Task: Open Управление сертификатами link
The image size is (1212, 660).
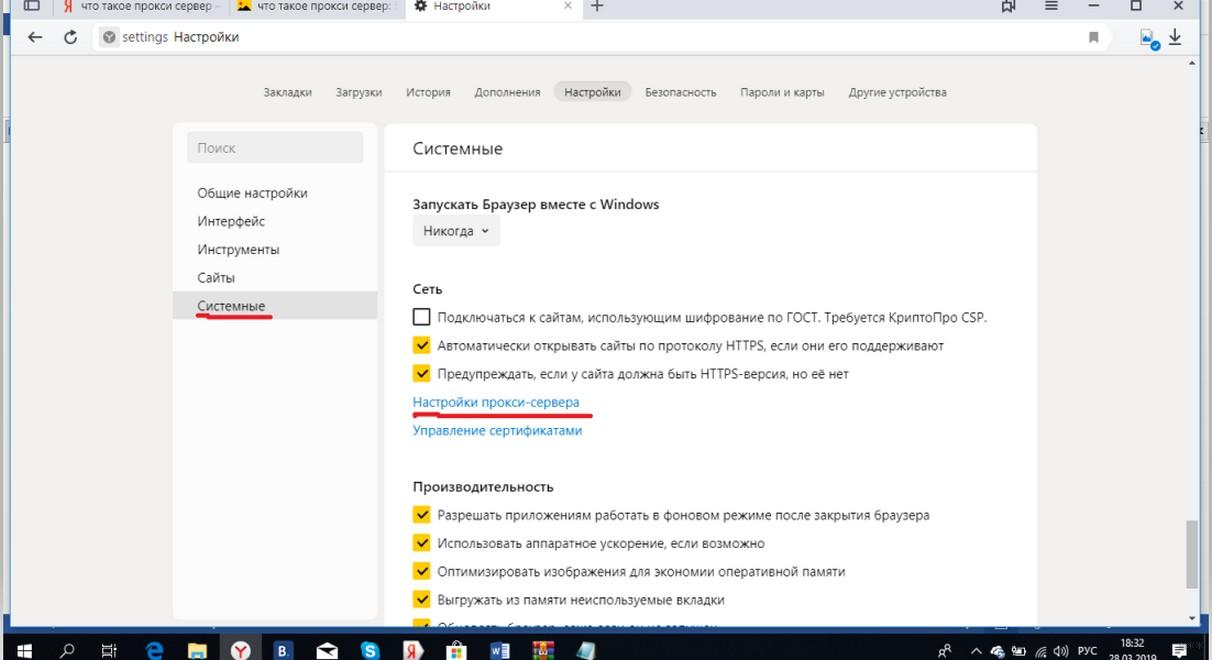Action: click(497, 430)
